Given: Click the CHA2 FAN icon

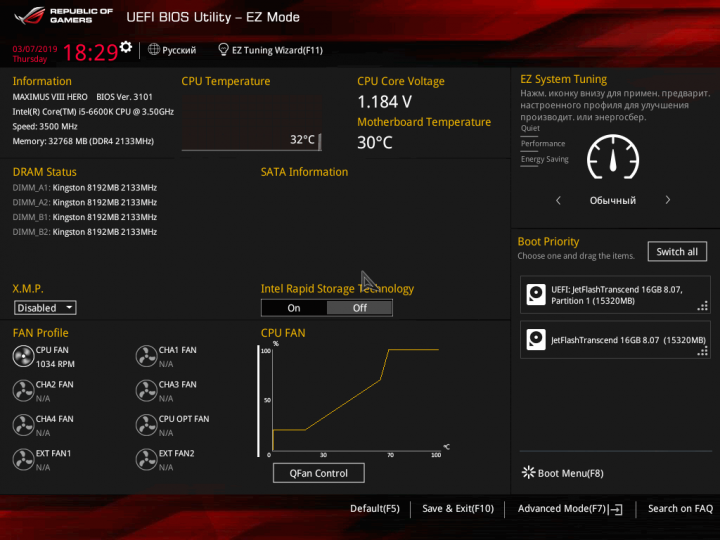Looking at the screenshot, I should click(x=23, y=391).
